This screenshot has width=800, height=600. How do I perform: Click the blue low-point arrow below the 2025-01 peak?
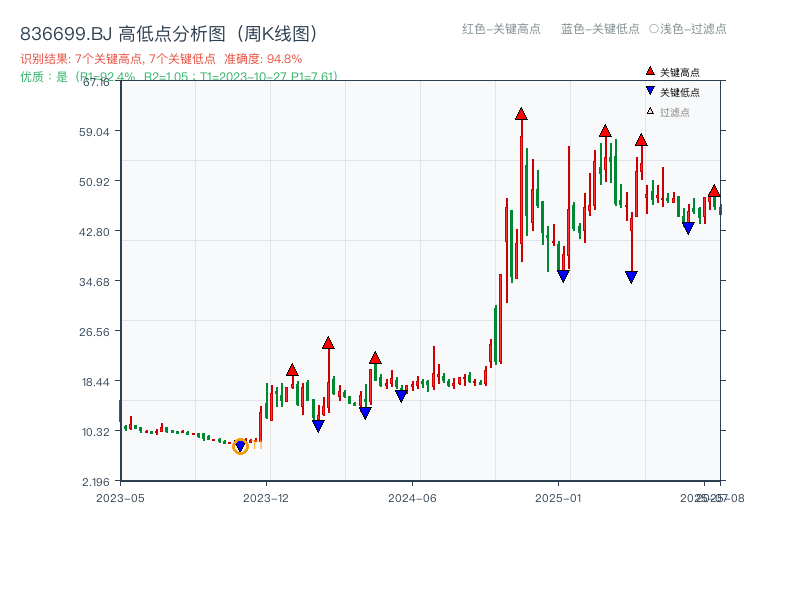pyautogui.click(x=563, y=273)
